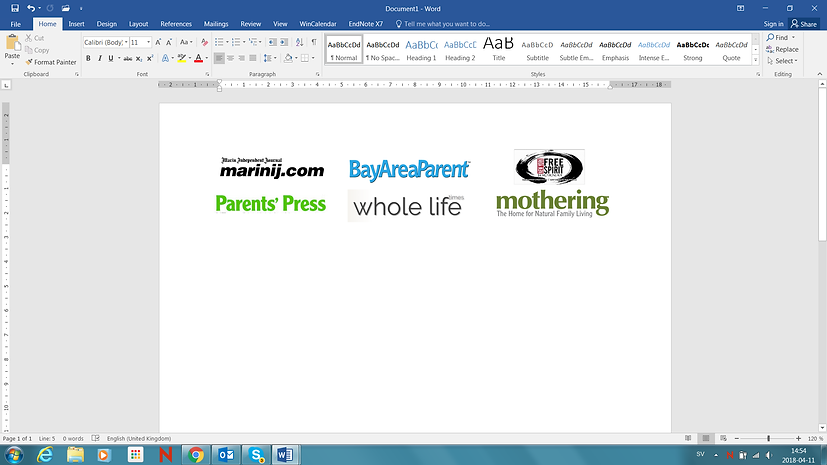Toggle Print Layout view in status bar
This screenshot has width=827, height=465.
706,438
